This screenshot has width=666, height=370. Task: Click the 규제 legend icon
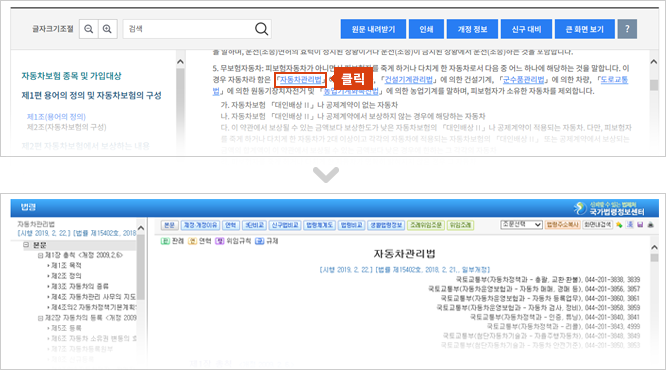click(x=260, y=241)
